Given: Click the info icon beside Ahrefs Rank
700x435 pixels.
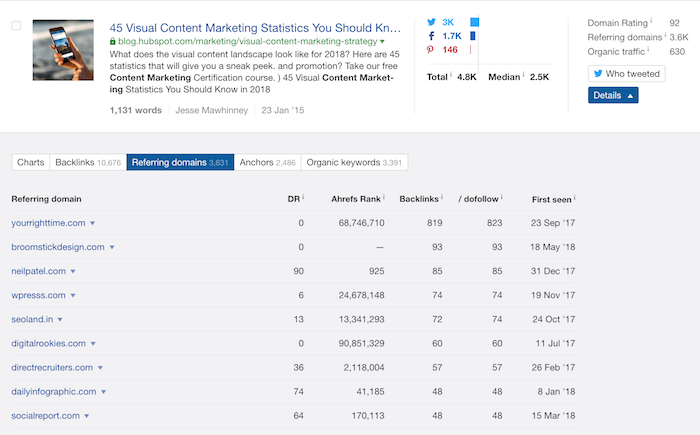Looking at the screenshot, I should pos(384,197).
